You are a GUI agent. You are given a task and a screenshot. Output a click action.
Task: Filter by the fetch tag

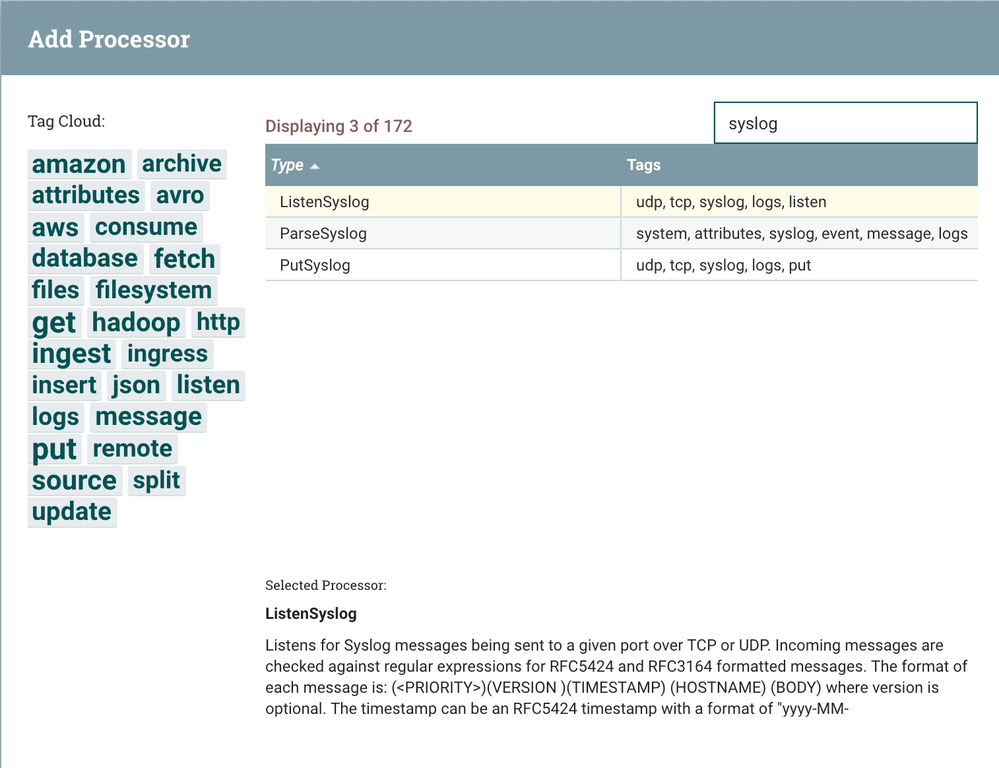(185, 259)
